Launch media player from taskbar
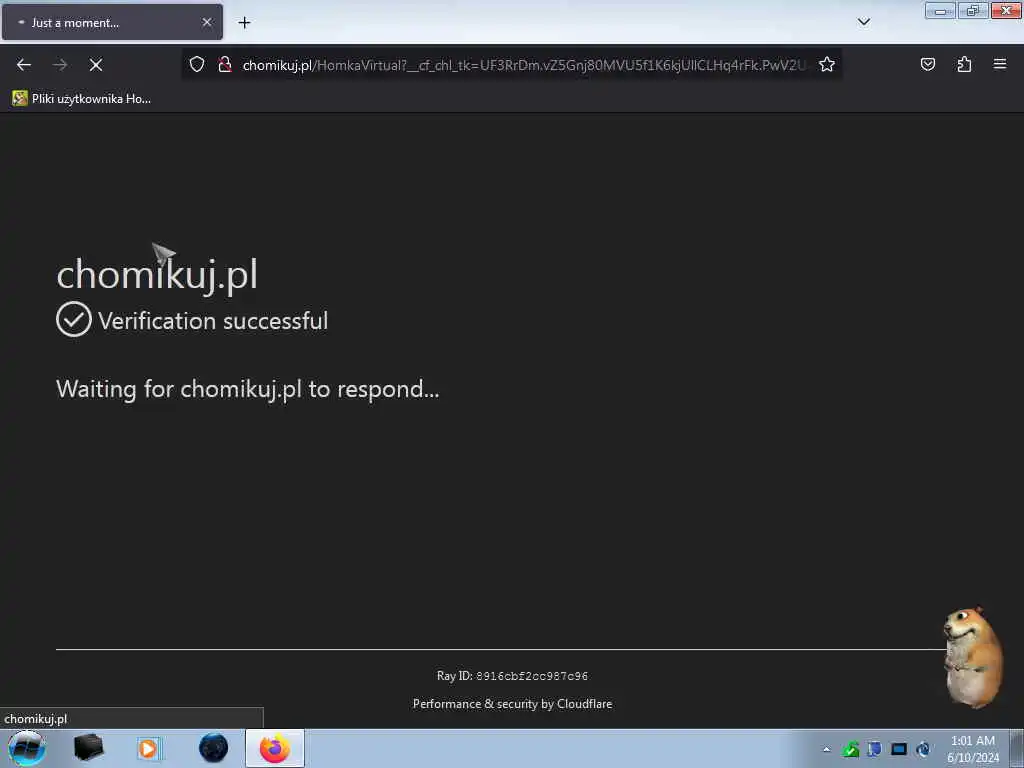The image size is (1024, 768). [x=148, y=748]
